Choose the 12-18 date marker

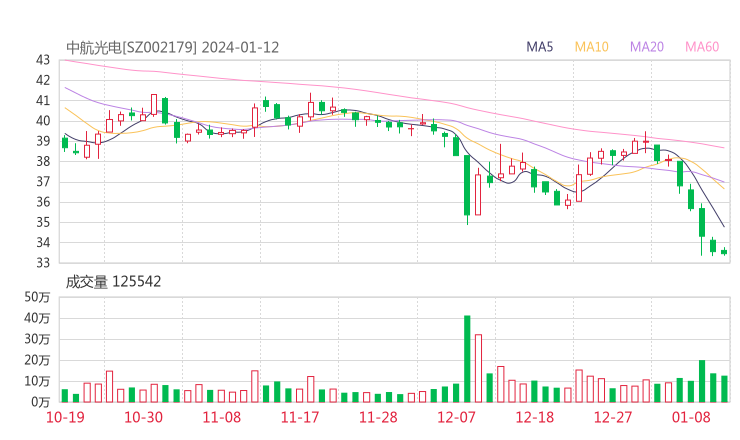[x=533, y=417]
